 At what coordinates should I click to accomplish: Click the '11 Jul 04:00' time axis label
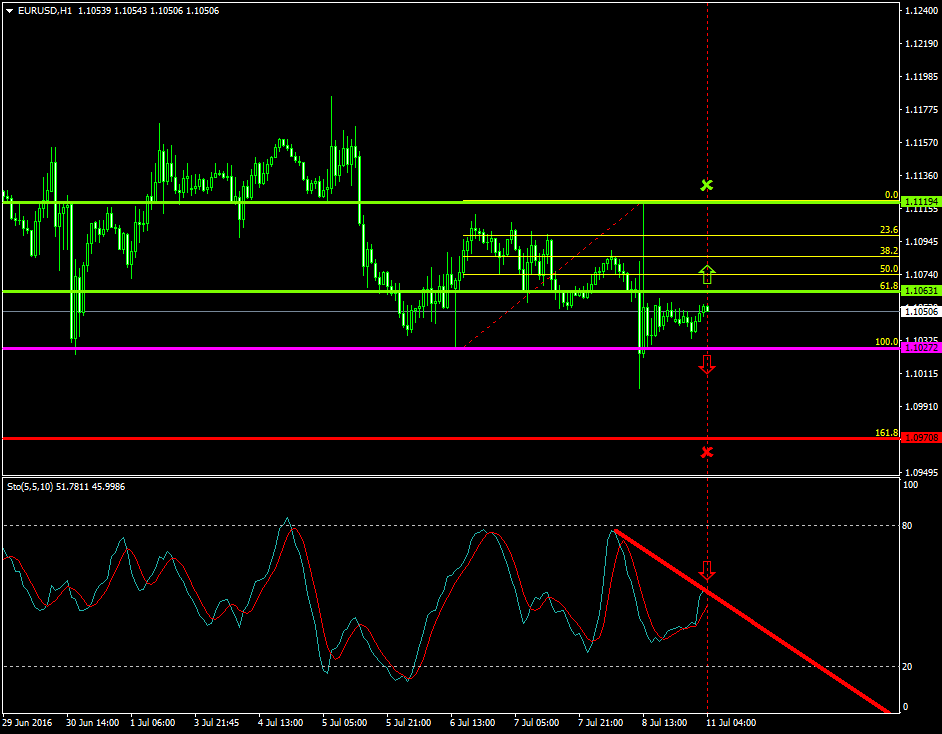coord(732,721)
